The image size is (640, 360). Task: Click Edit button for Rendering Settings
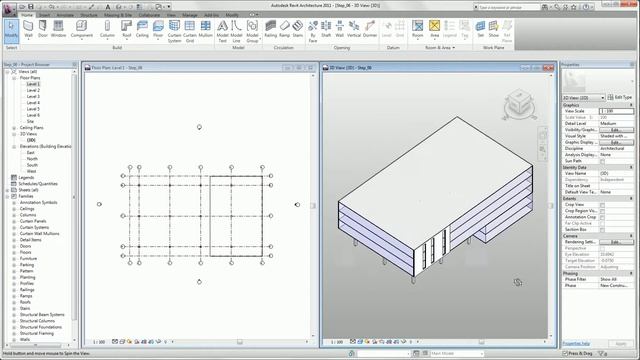click(616, 242)
